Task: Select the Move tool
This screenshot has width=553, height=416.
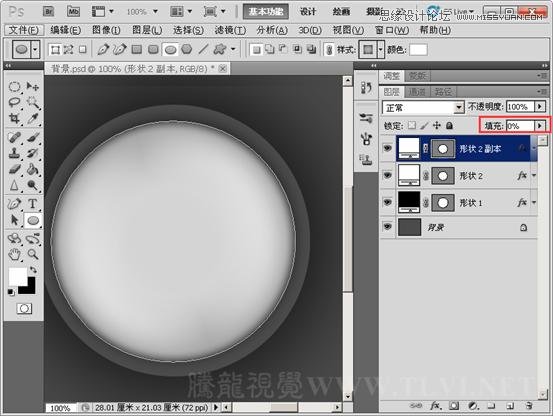Action: click(33, 86)
